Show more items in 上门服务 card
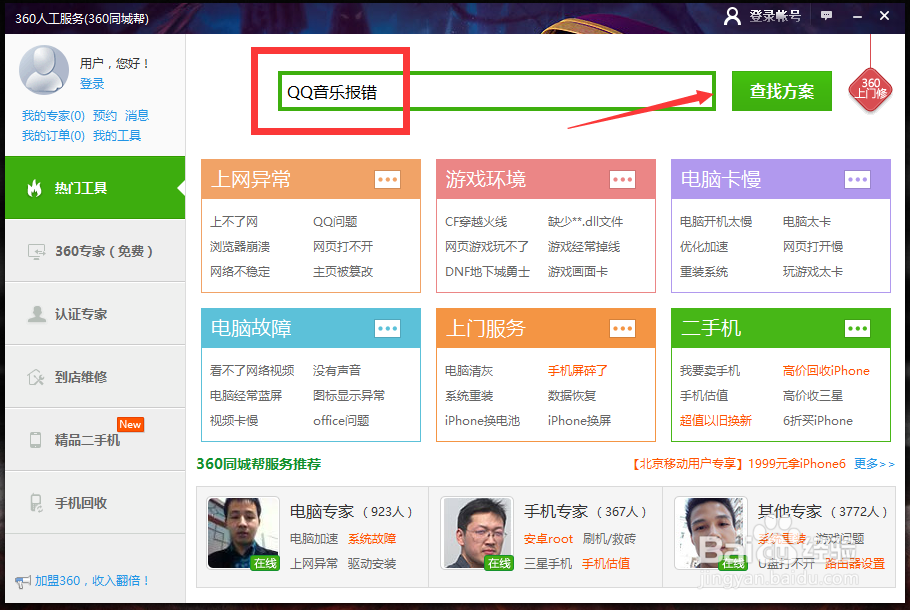This screenshot has width=910, height=610. point(622,329)
